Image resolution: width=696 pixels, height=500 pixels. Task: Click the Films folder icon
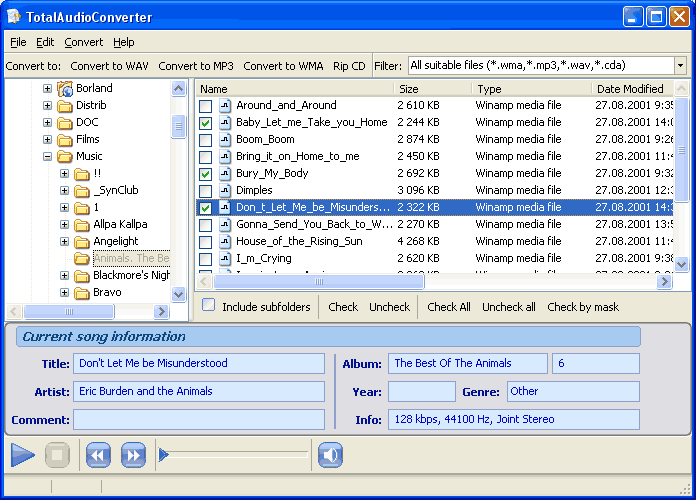65,140
